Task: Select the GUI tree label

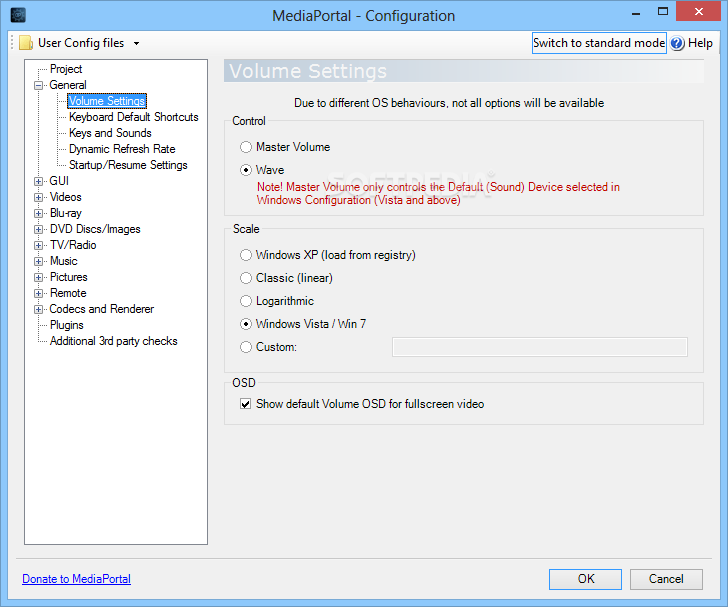Action: click(59, 181)
